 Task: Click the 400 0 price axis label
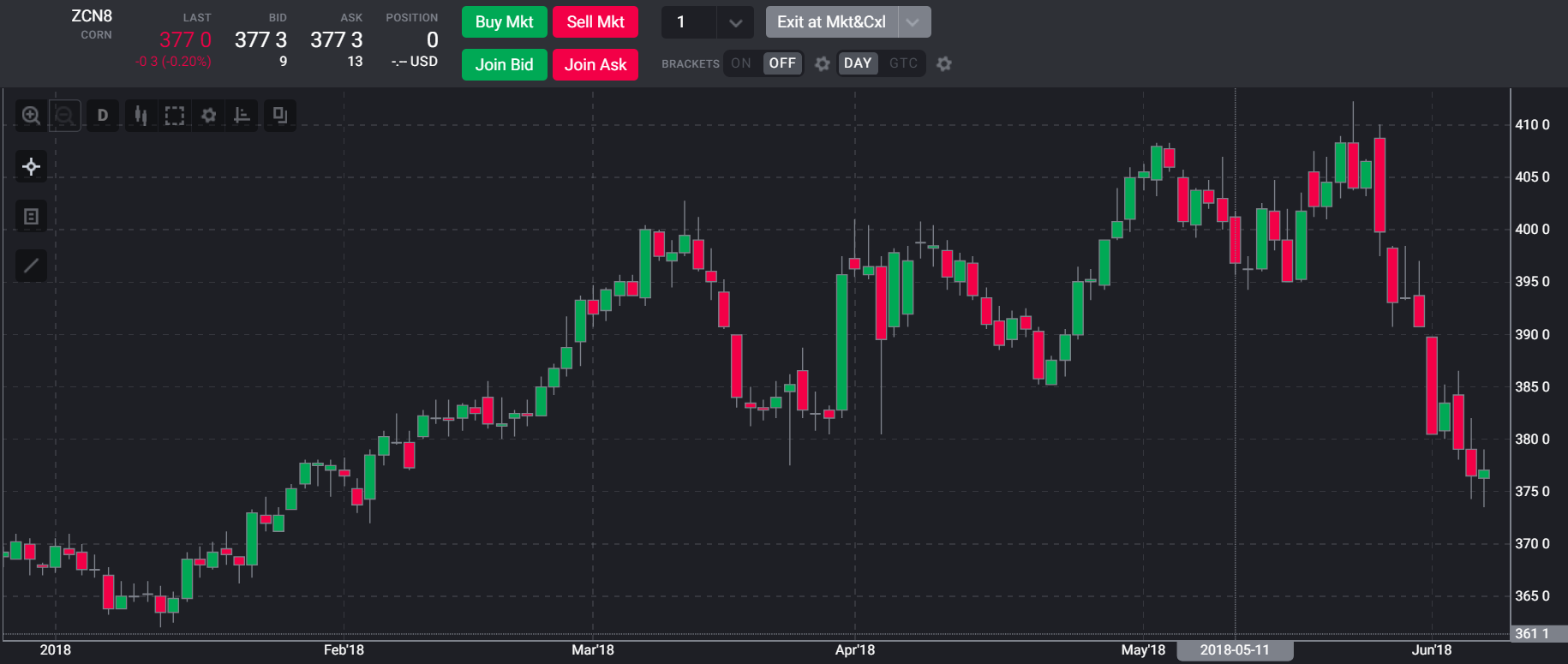pyautogui.click(x=1532, y=230)
